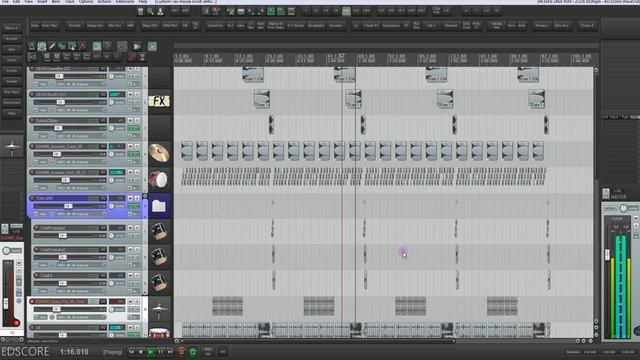Open the Help menu
This screenshot has width=640, height=360.
point(143,2)
